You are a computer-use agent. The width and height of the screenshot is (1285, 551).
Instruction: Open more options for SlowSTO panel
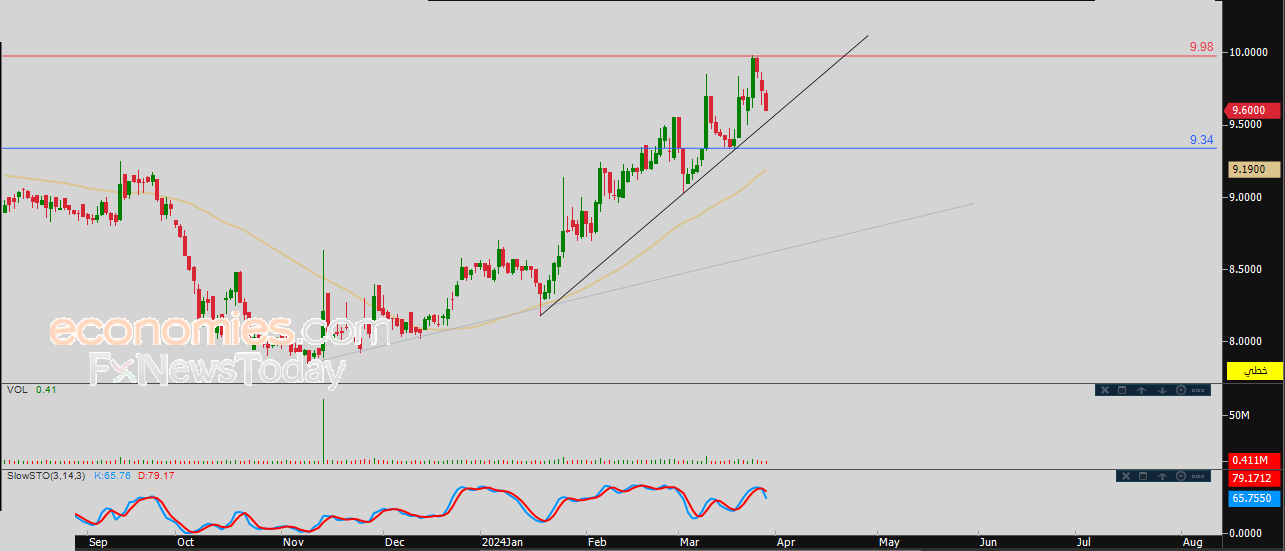pos(1198,477)
